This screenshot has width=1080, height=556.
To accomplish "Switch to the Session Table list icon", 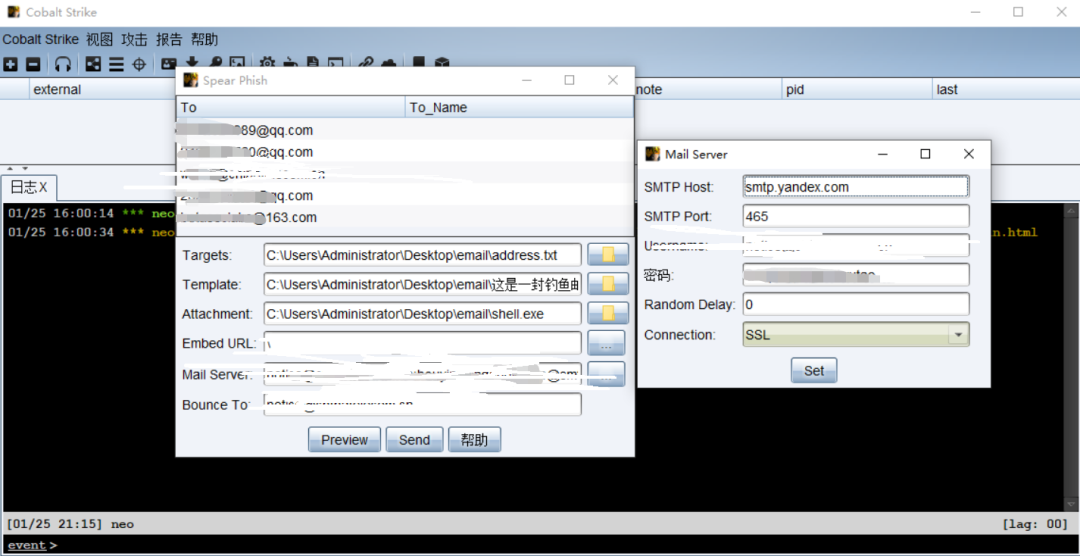I will [x=116, y=64].
